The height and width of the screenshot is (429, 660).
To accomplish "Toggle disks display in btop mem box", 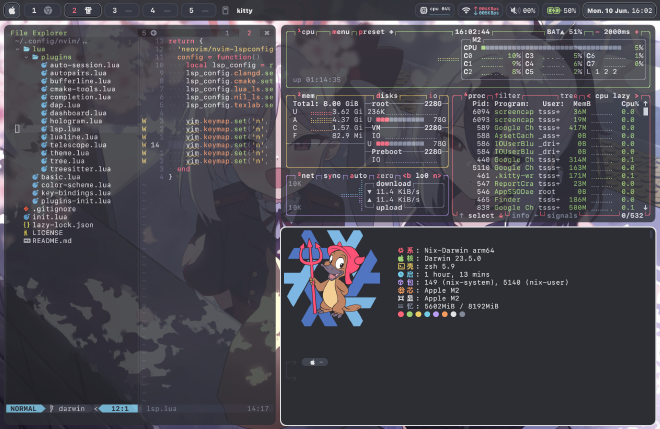I will (386, 96).
